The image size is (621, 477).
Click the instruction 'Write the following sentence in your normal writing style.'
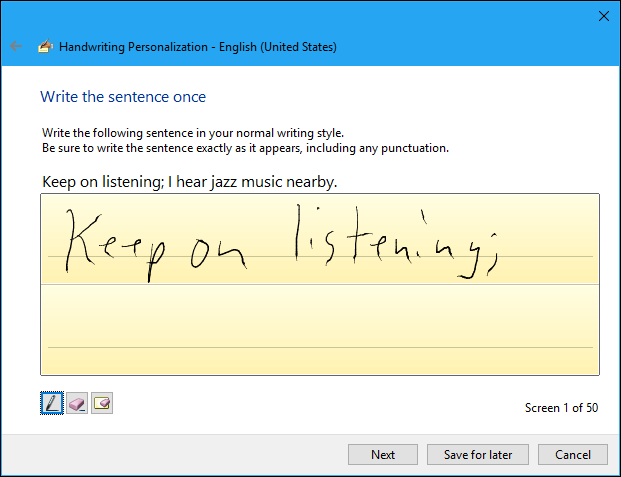coord(193,133)
